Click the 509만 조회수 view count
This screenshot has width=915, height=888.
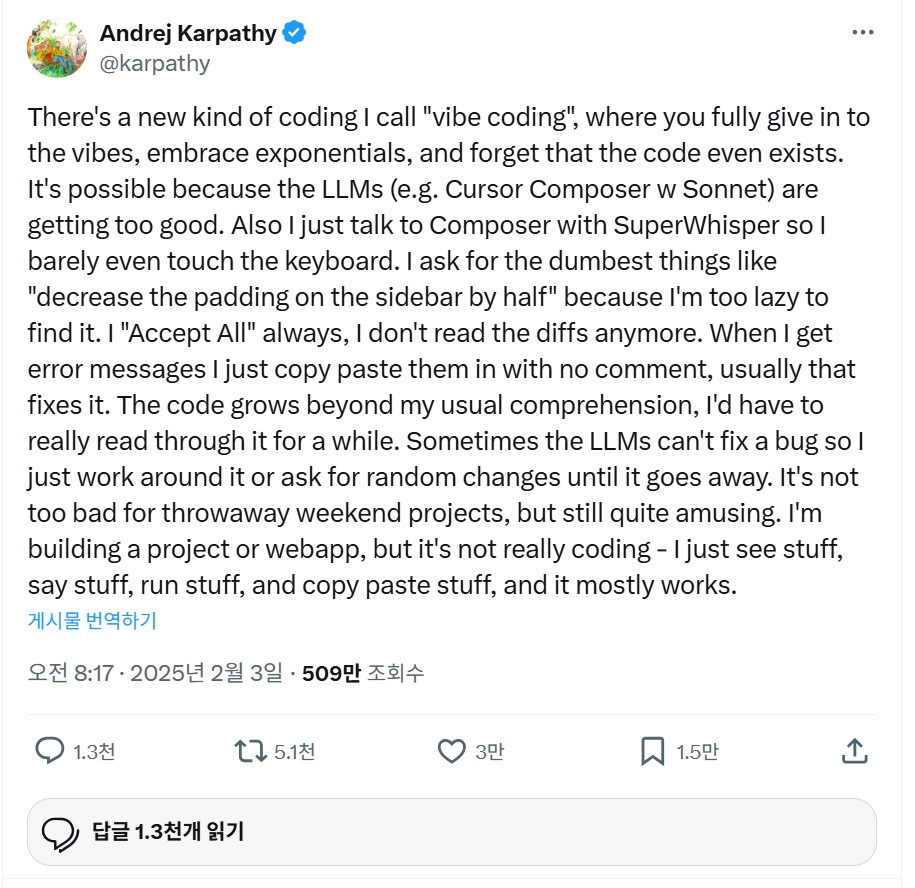click(363, 673)
